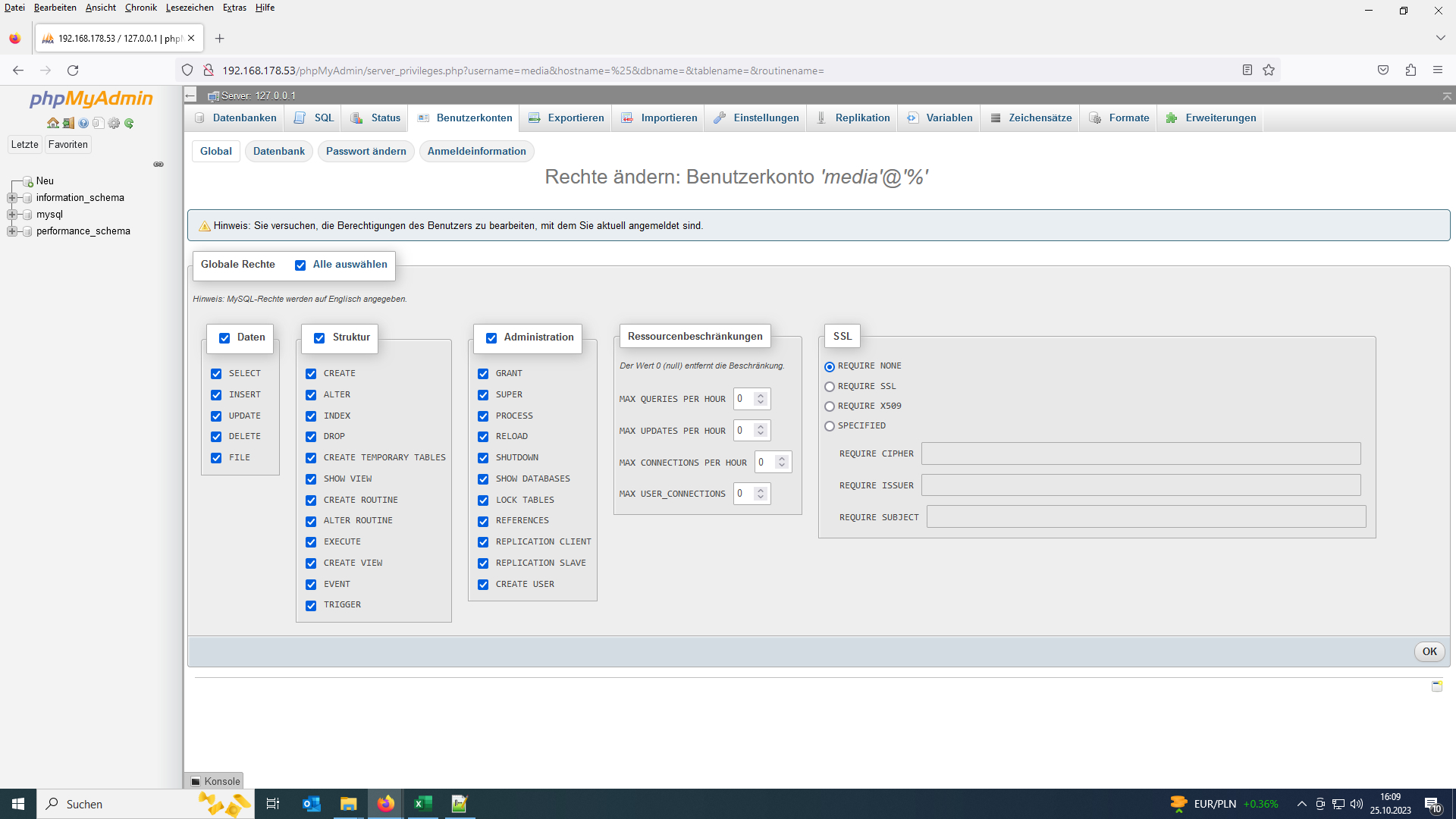Select the REQUIRE SSL radio option
This screenshot has width=1456, height=819.
[x=830, y=387]
